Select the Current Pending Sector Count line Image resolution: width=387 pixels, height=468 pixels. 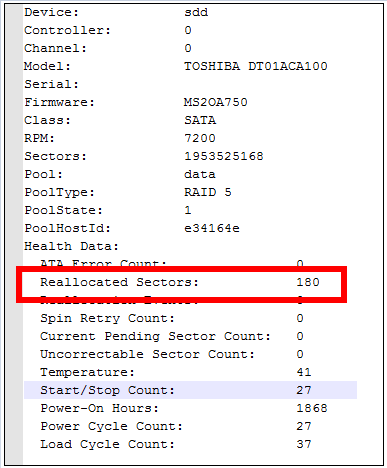click(172, 336)
